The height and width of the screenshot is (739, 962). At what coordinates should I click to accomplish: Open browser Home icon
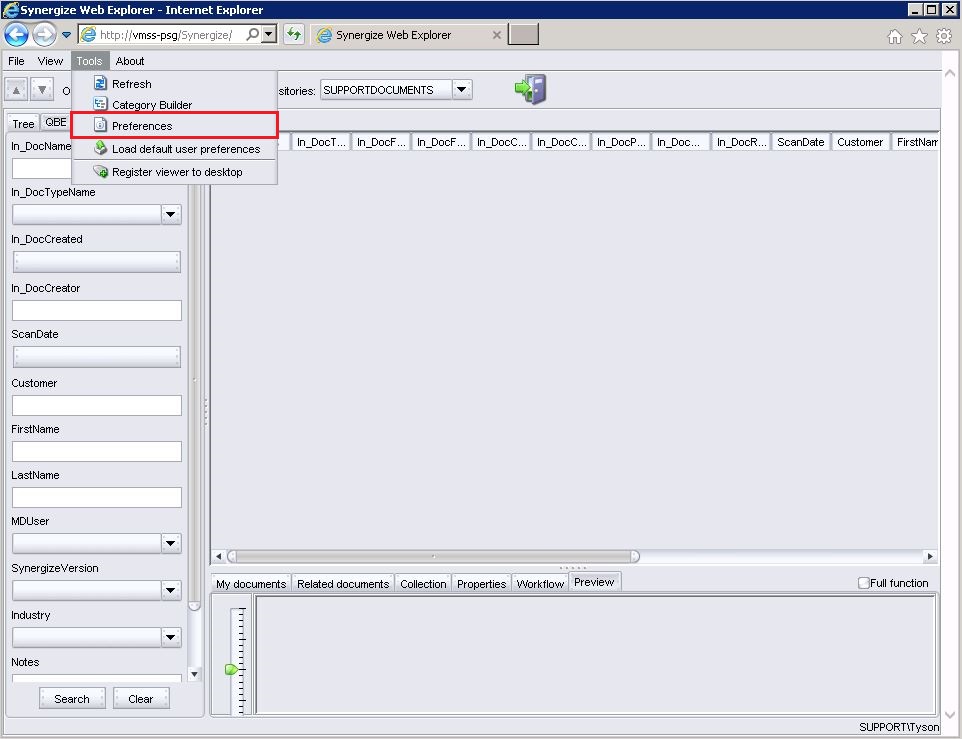(x=895, y=37)
